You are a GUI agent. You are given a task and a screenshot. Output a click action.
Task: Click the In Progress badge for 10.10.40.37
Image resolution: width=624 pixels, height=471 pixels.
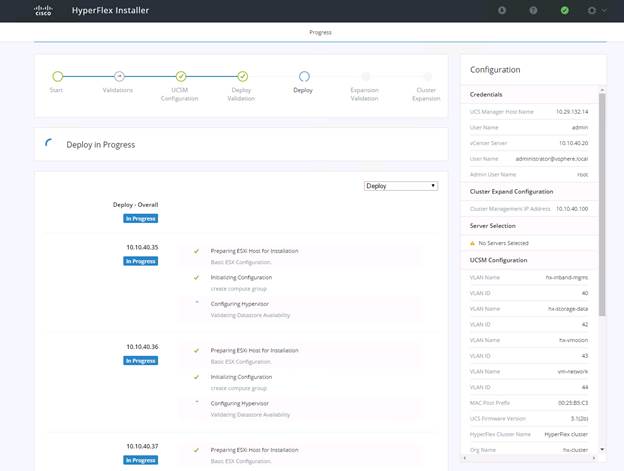(x=140, y=460)
